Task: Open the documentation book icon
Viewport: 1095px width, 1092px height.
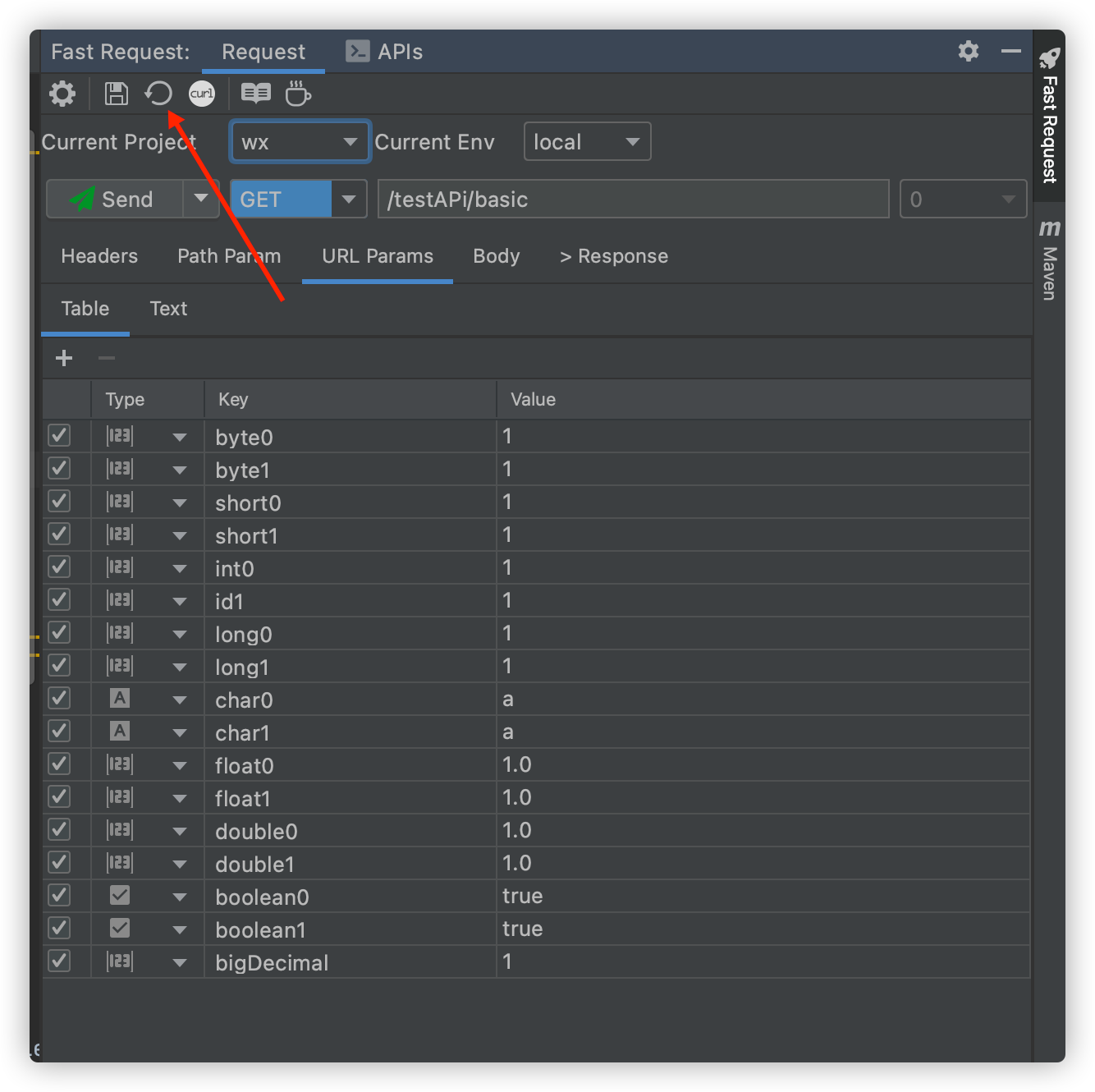Action: coord(255,94)
